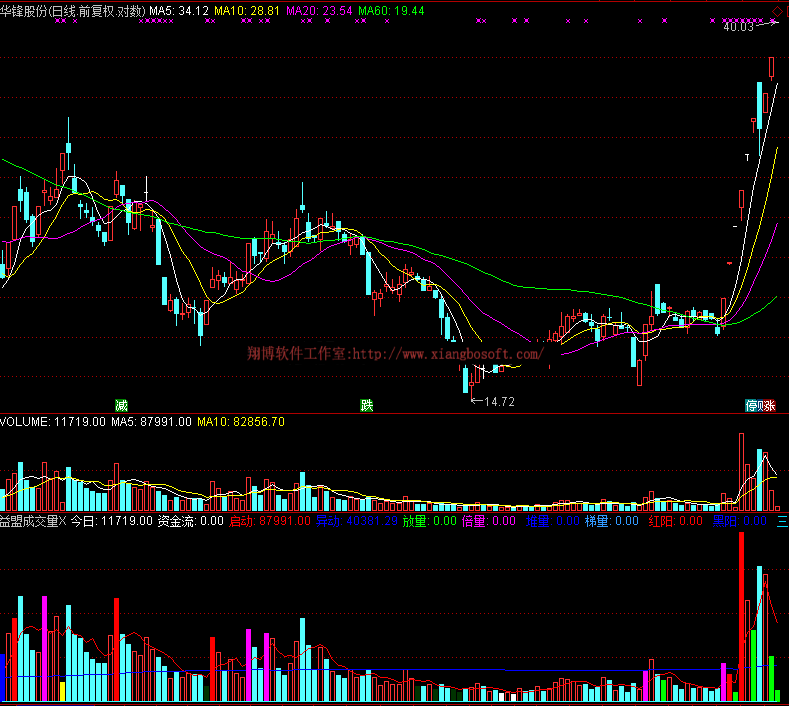Screen dimensions: 789x706
Task: Click the red 涨 marker icon
Action: pyautogui.click(x=767, y=406)
